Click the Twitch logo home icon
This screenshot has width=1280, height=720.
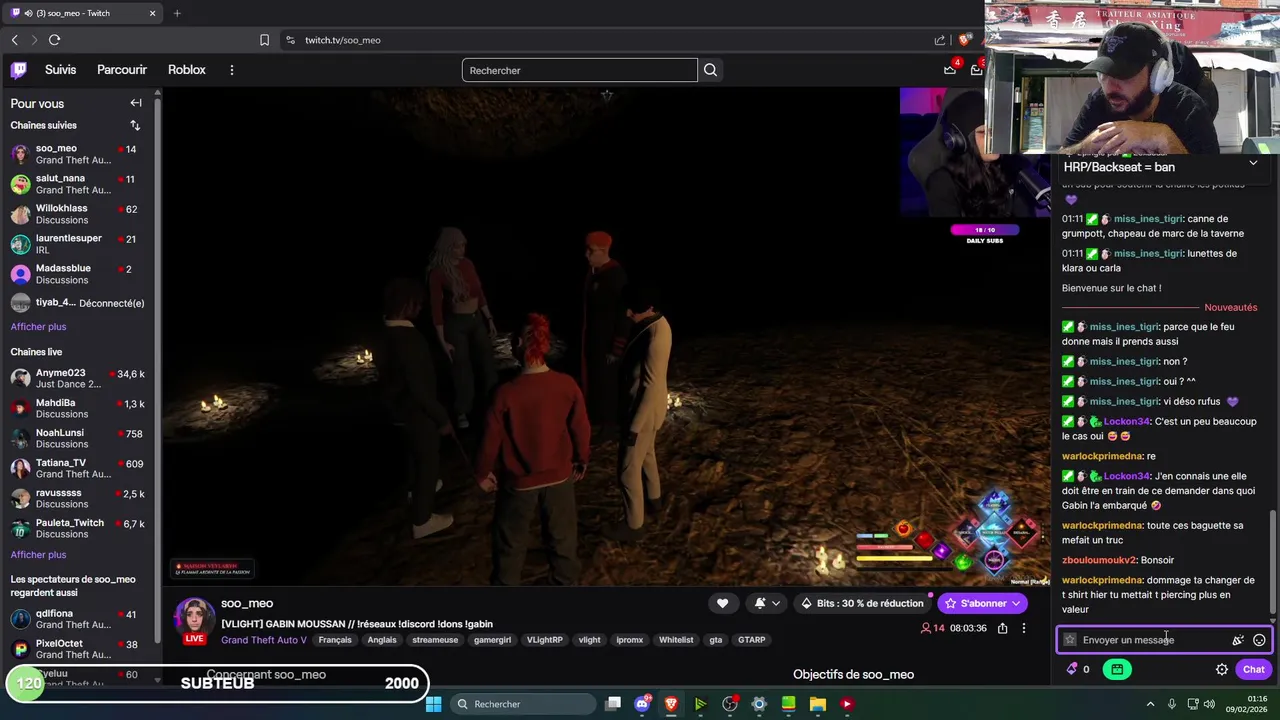point(19,70)
